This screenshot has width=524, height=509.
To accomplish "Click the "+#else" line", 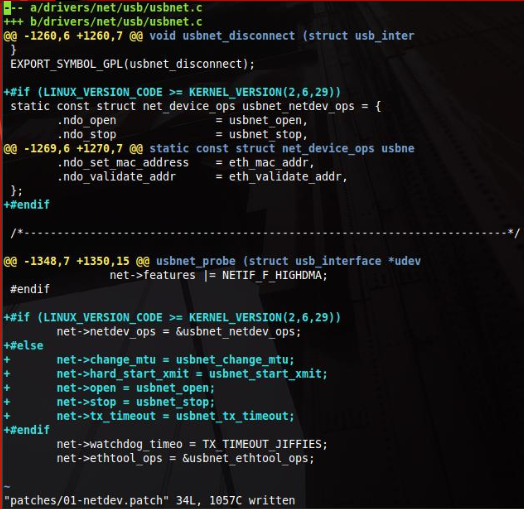I will (23, 346).
